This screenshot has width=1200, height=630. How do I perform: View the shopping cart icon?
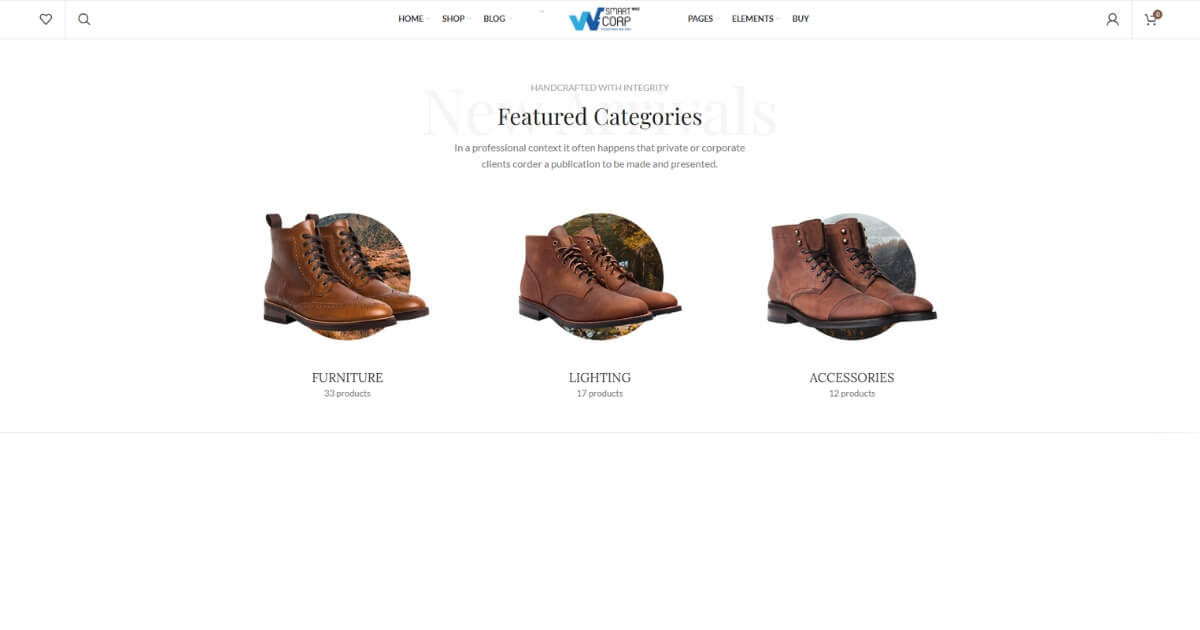[1152, 18]
